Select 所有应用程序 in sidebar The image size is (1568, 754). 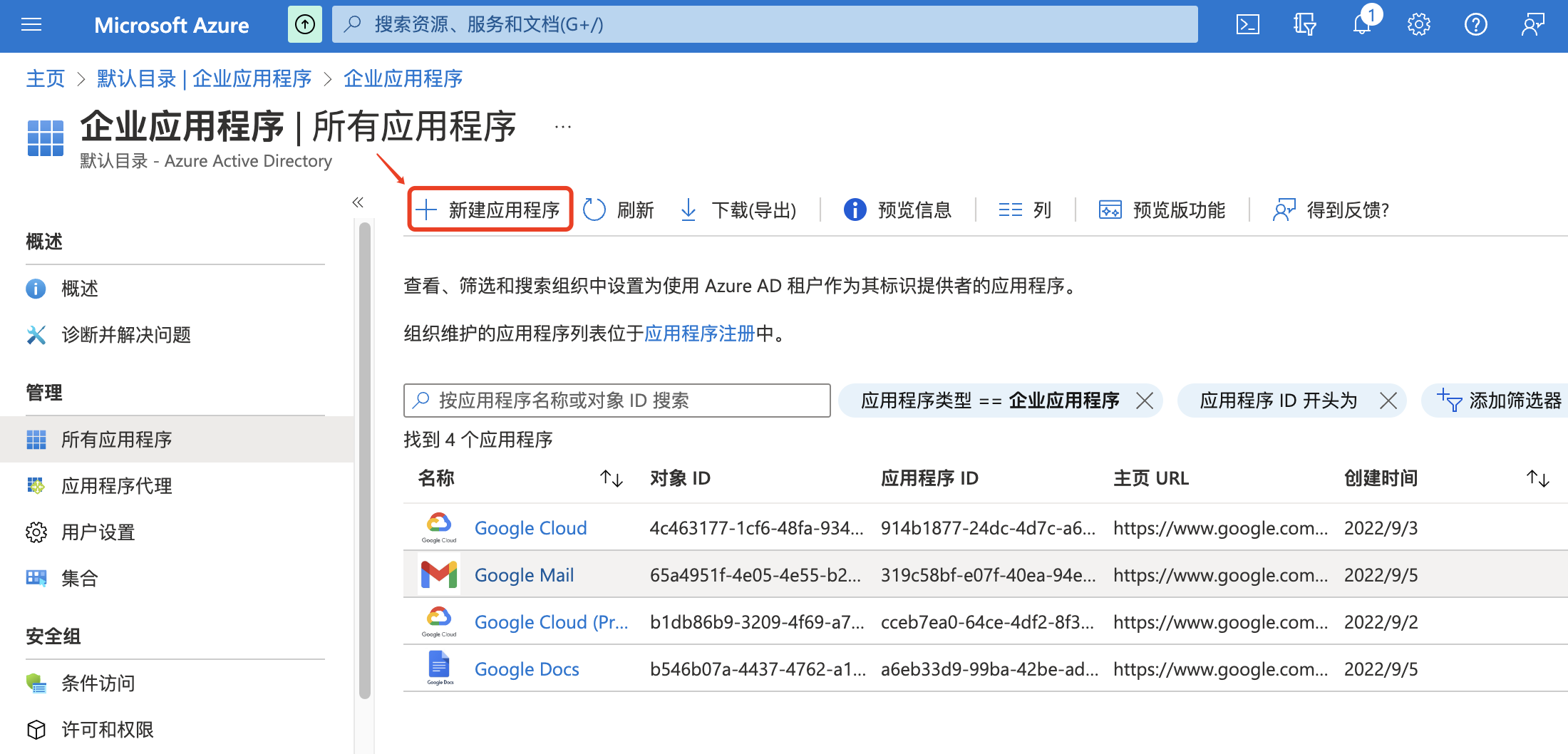pos(177,440)
